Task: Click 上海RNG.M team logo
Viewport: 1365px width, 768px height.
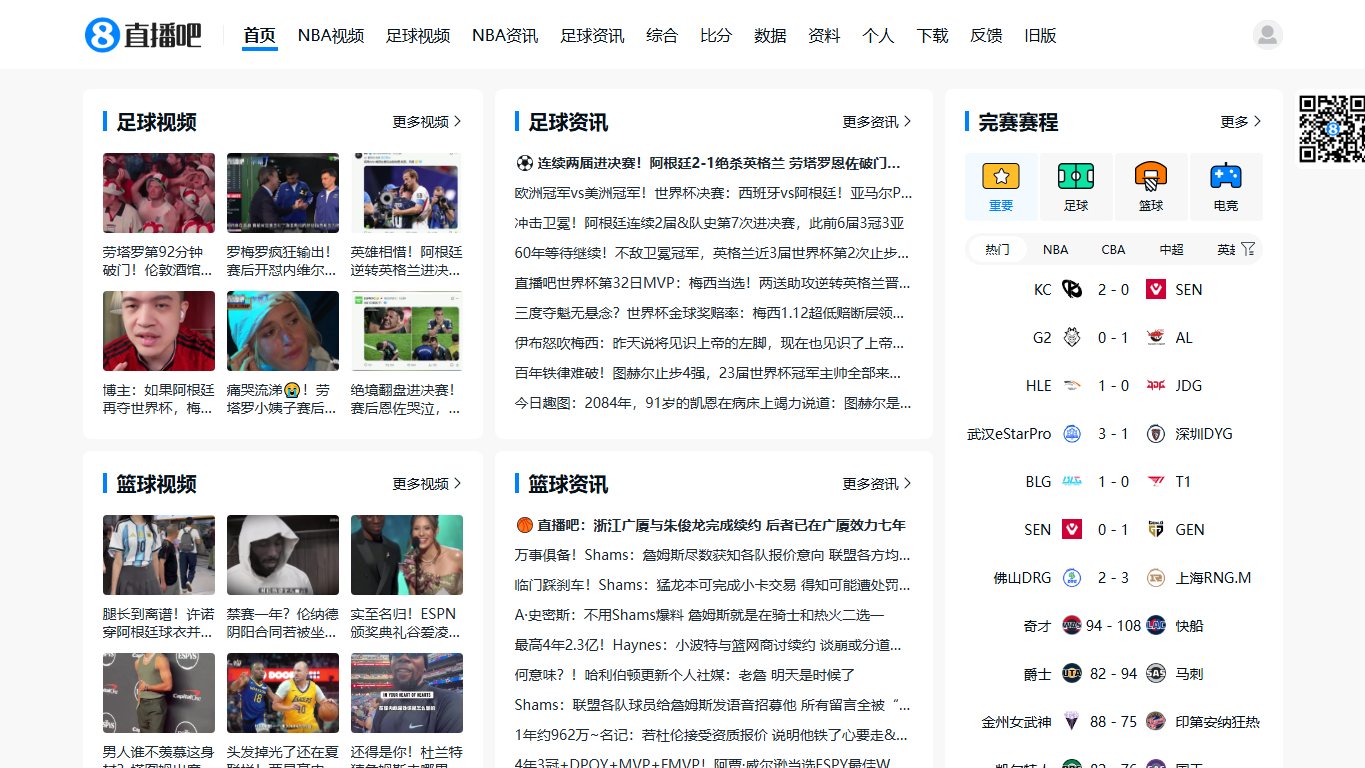Action: pyautogui.click(x=1156, y=577)
